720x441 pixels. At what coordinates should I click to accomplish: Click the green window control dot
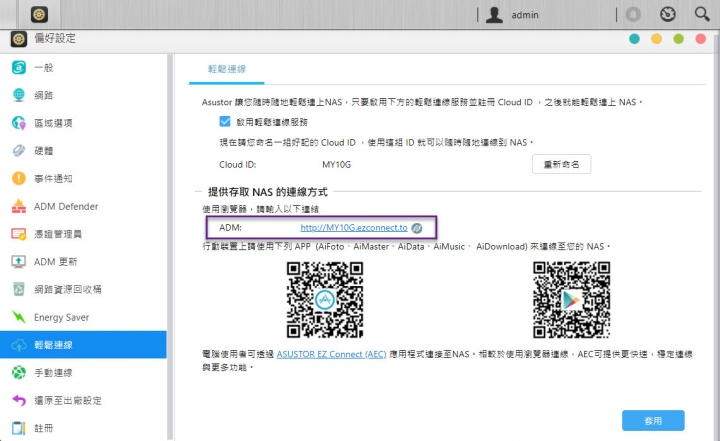click(679, 39)
